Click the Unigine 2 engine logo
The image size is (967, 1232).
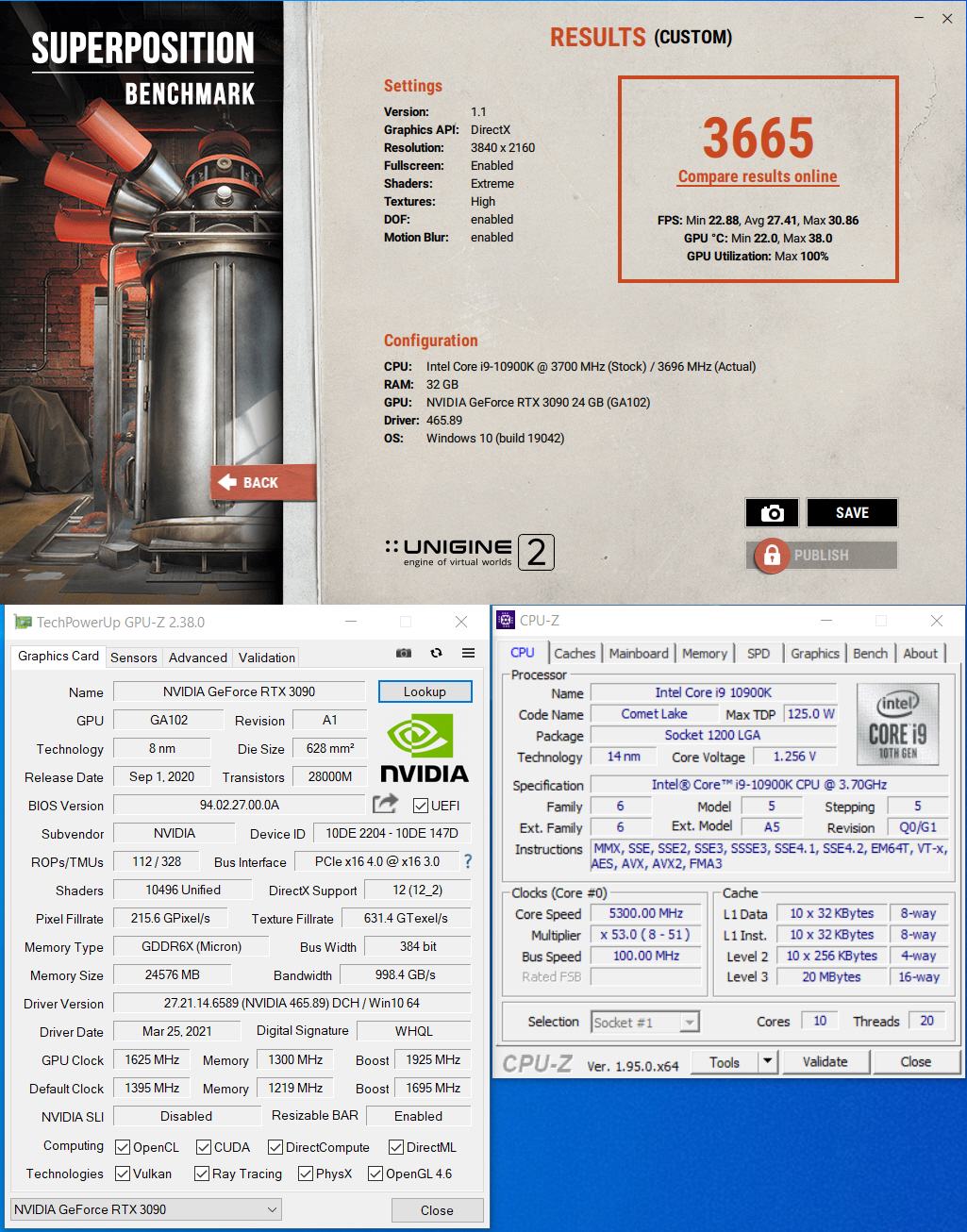point(469,553)
